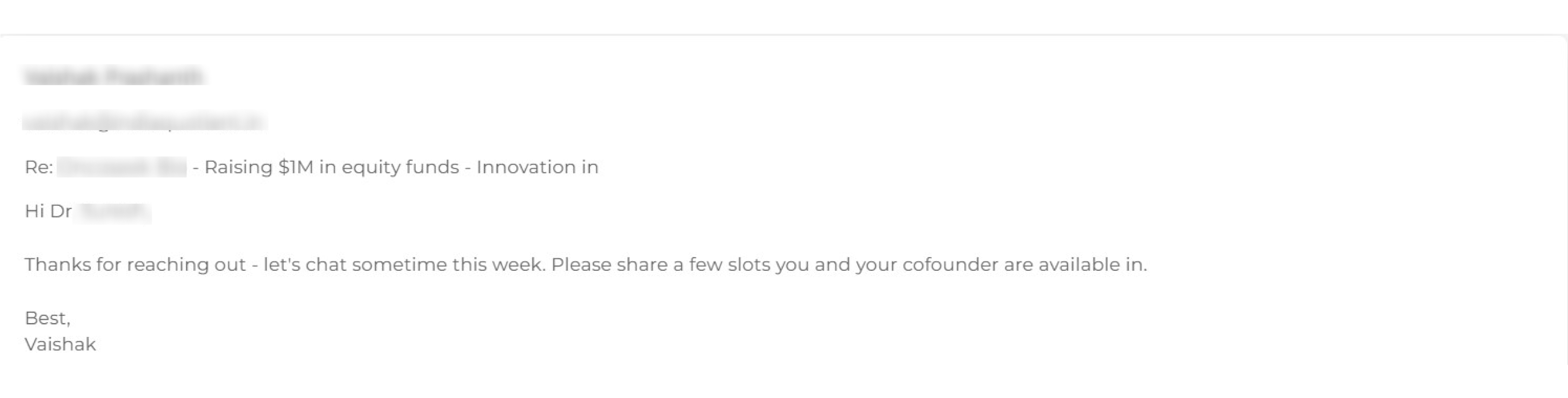Click the blurred sender email address
Screen dimensions: 1568x398
(x=144, y=122)
